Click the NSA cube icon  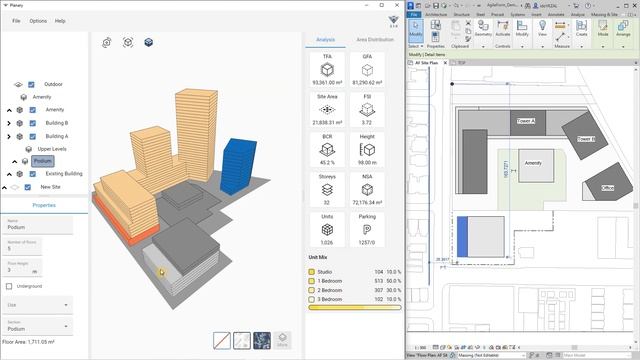click(x=367, y=190)
